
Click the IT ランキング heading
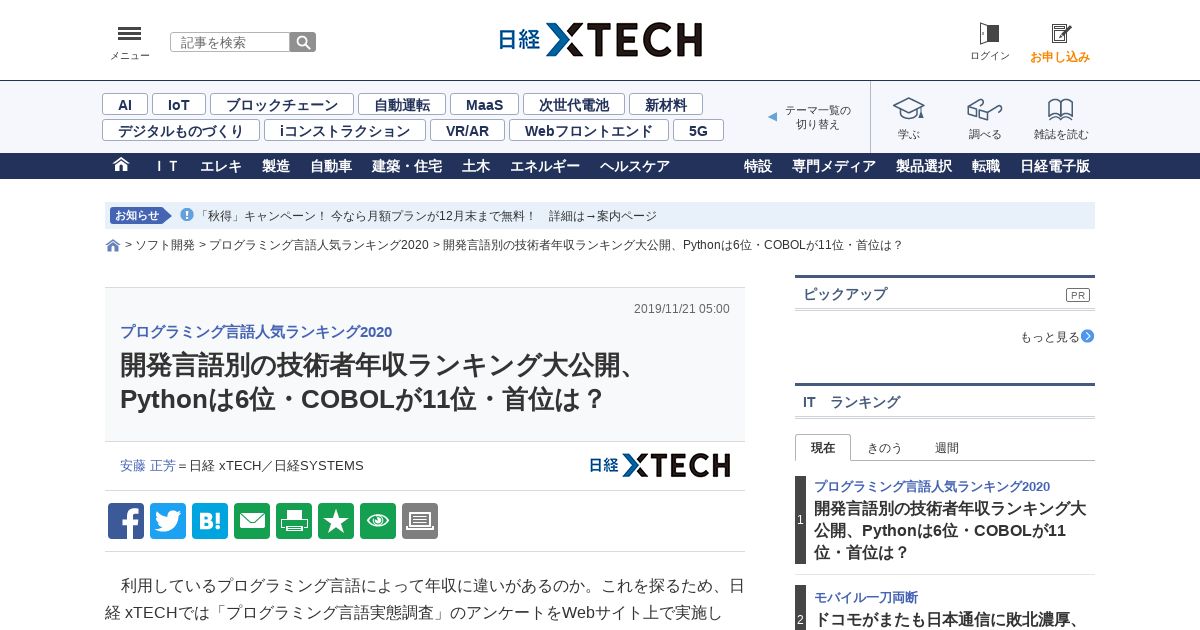tap(851, 402)
